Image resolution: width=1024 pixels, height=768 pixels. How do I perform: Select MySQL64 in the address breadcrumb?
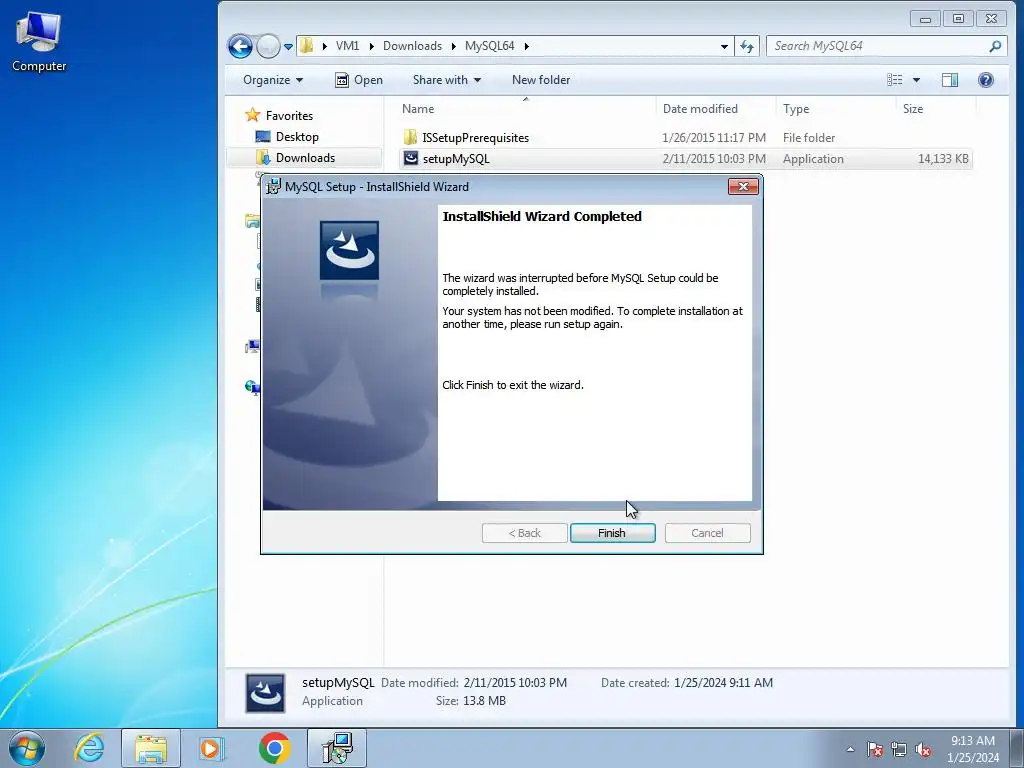point(489,46)
